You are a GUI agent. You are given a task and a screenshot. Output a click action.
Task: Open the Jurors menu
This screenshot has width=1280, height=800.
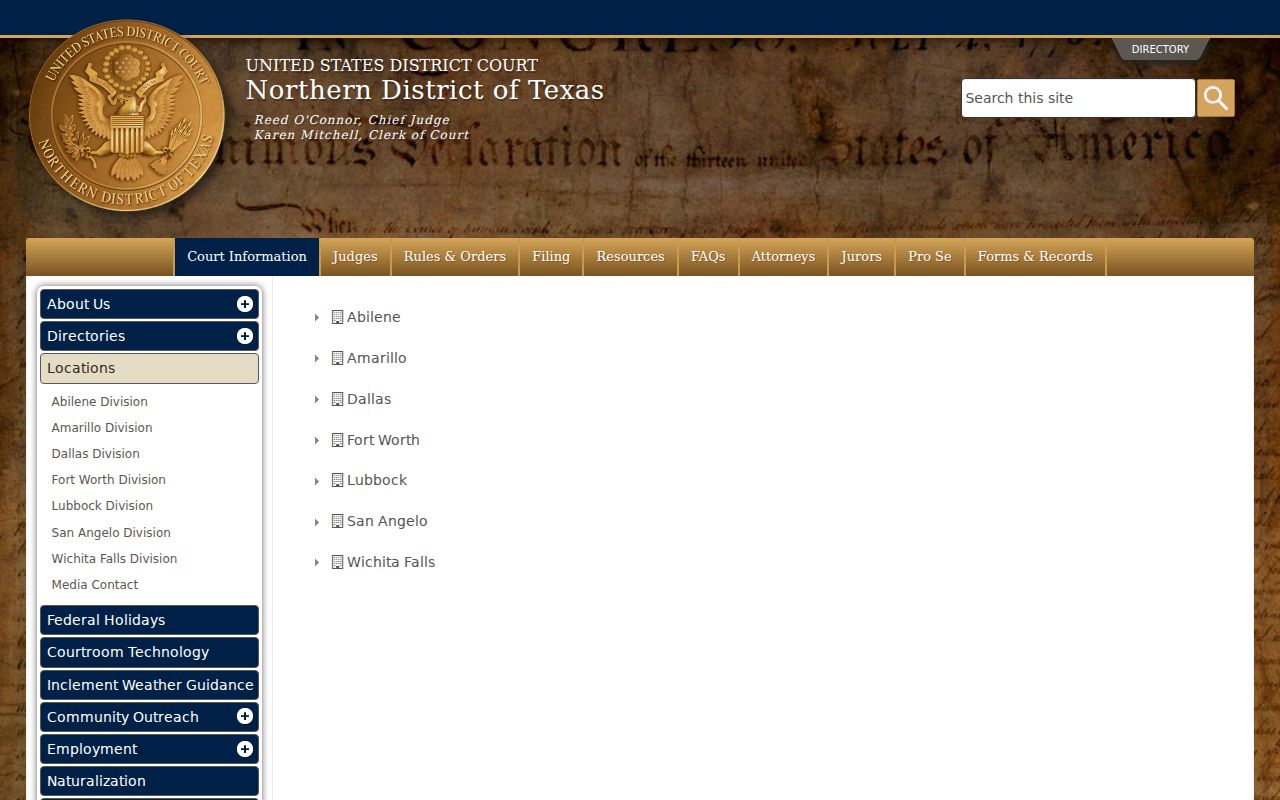coord(861,257)
